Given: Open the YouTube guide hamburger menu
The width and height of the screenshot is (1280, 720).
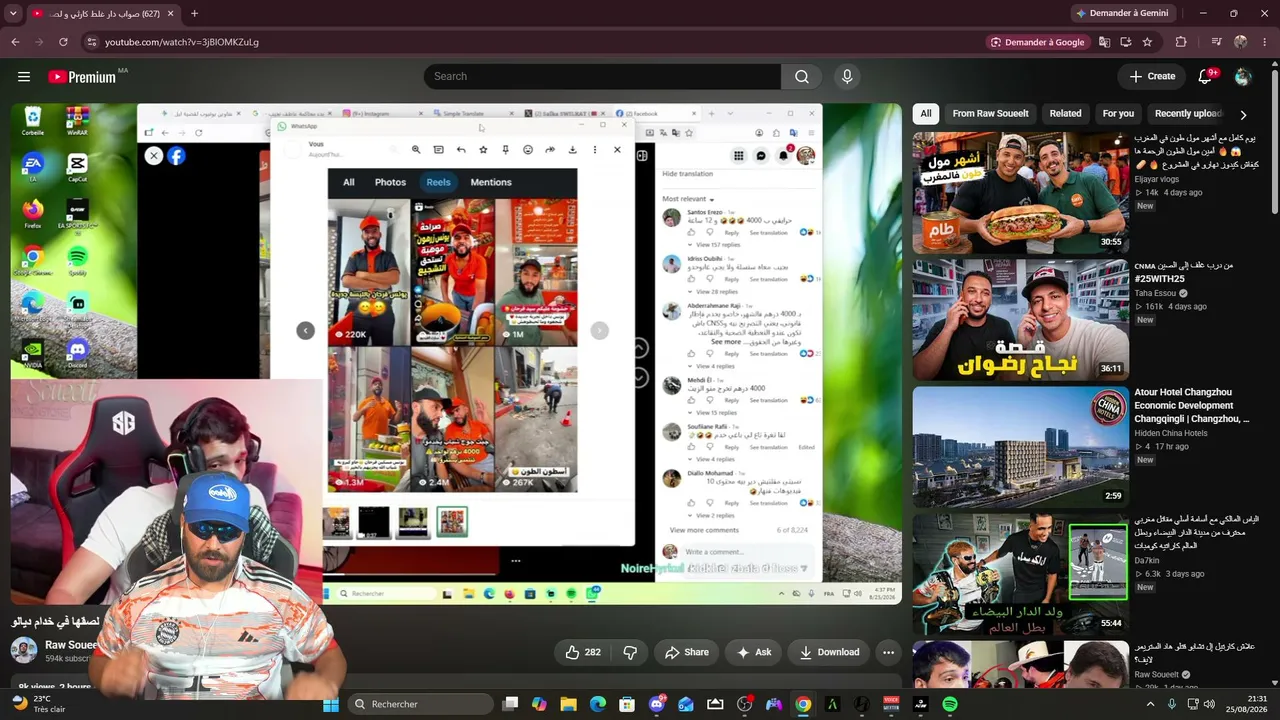Looking at the screenshot, I should (24, 77).
